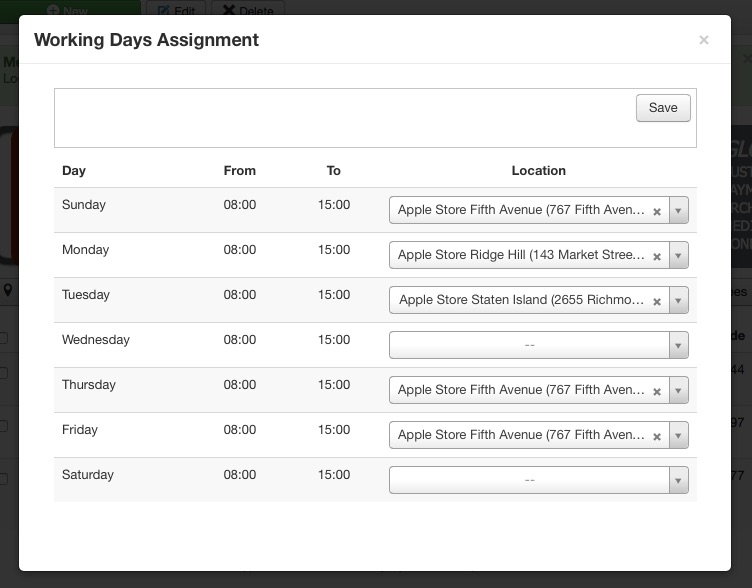The image size is (752, 588).
Task: Select the Sunday To time 15:00
Action: point(334,205)
